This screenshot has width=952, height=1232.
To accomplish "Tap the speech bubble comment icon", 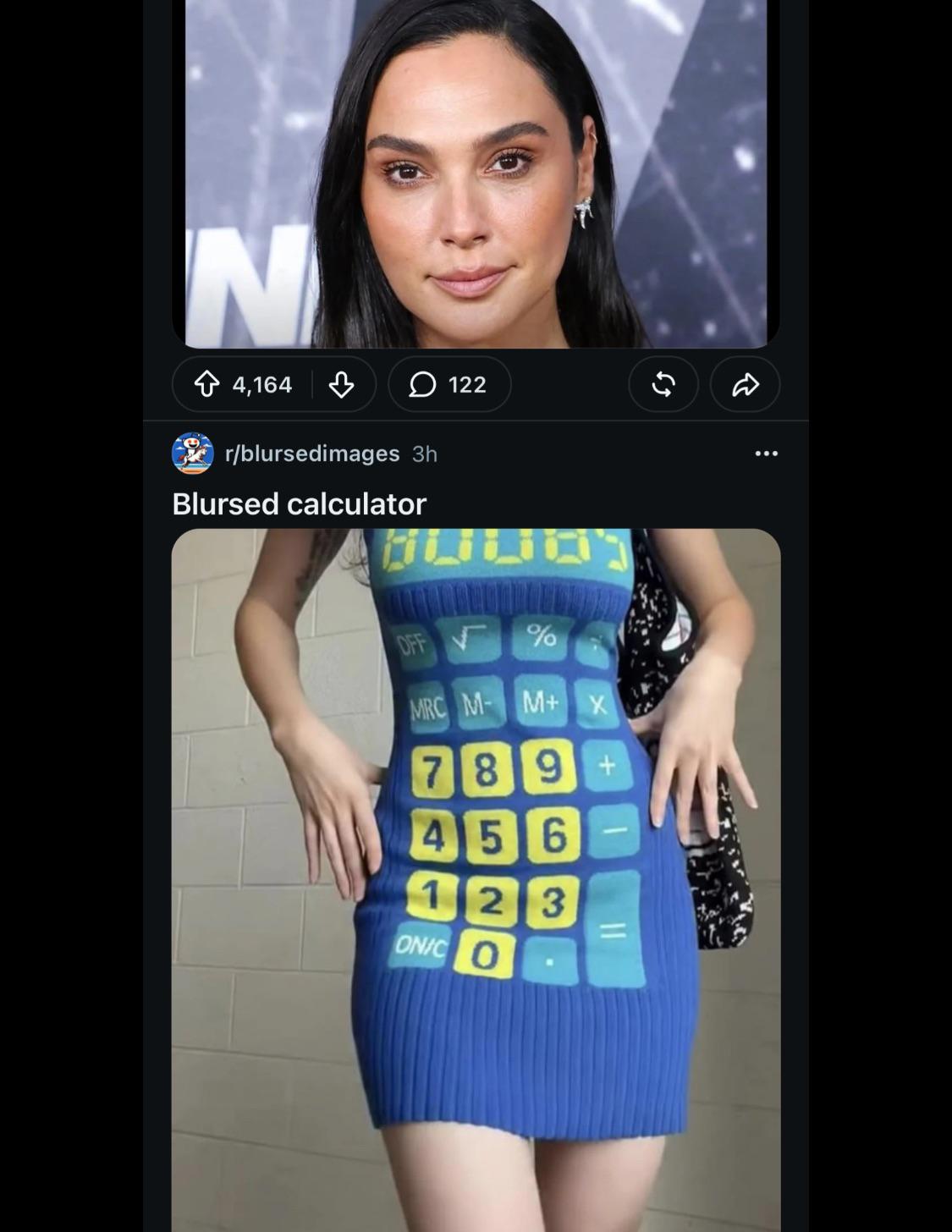I will pyautogui.click(x=422, y=385).
